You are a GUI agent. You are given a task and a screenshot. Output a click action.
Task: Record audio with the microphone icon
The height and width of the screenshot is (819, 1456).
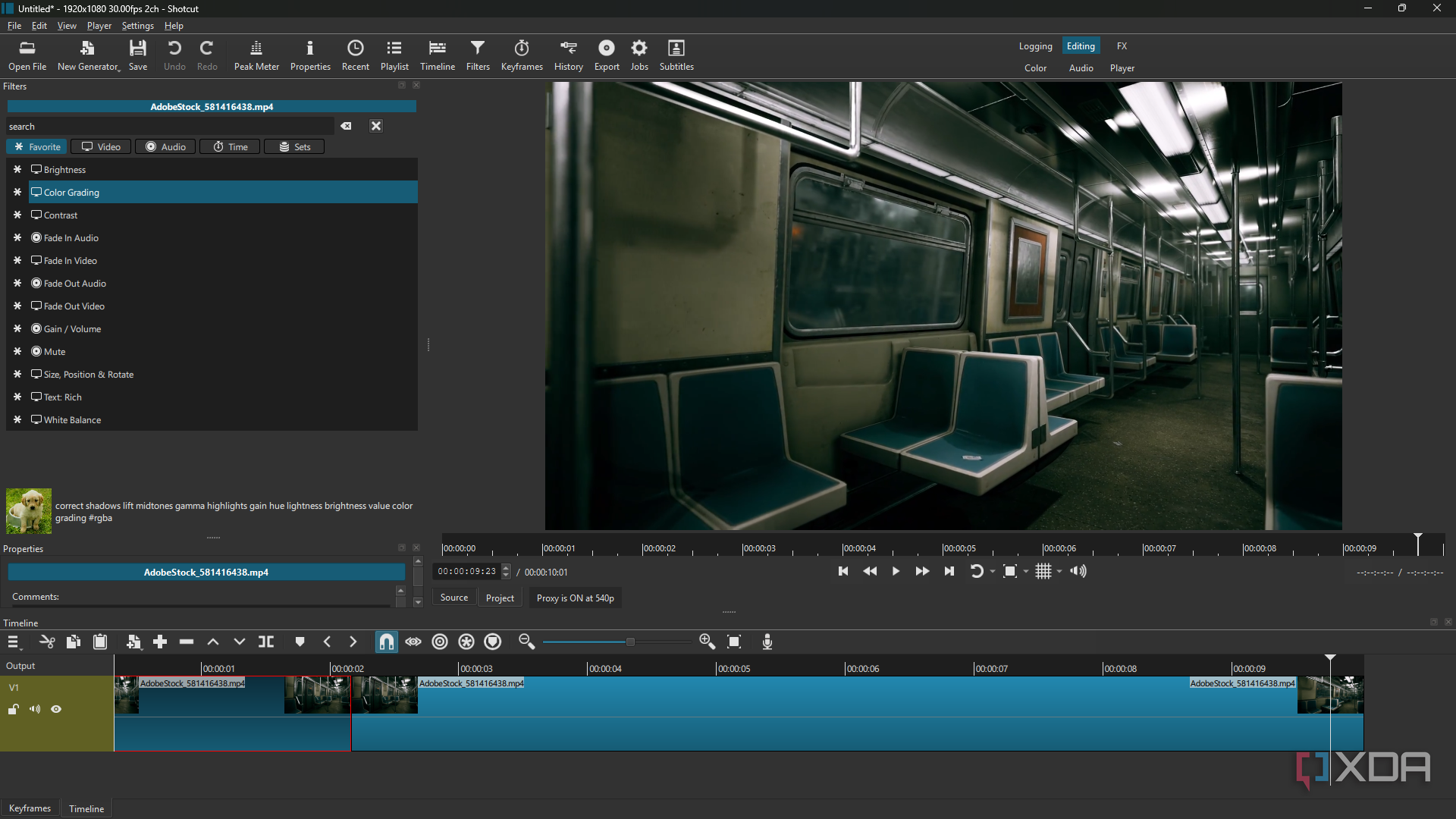(x=767, y=642)
